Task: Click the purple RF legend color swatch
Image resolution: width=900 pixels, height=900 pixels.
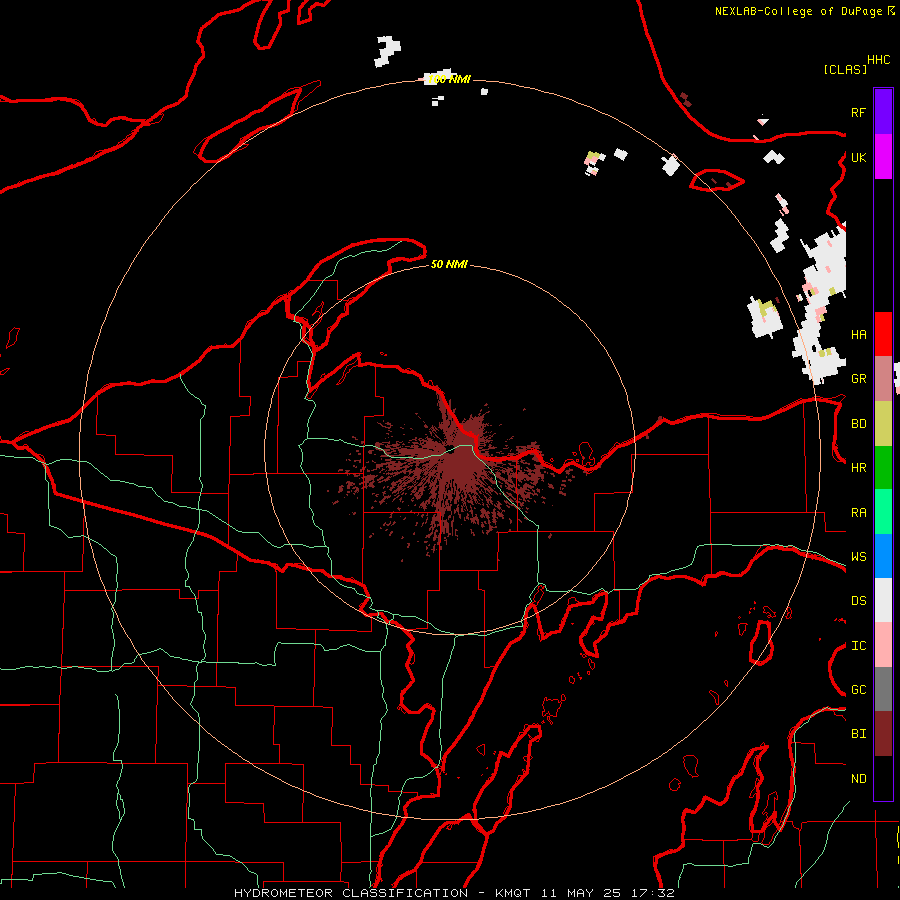Action: point(883,111)
